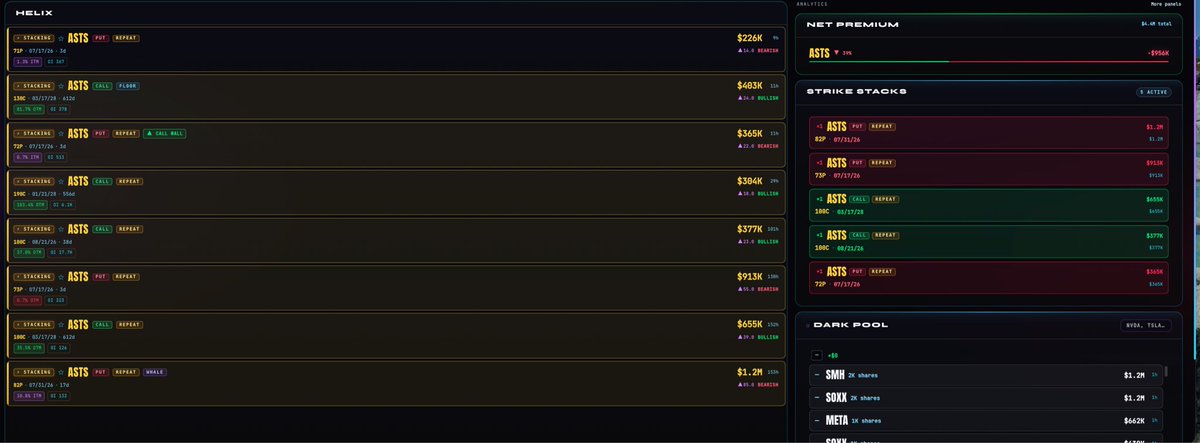Click the 183.4% OTM badge on 190C row

pyautogui.click(x=31, y=204)
